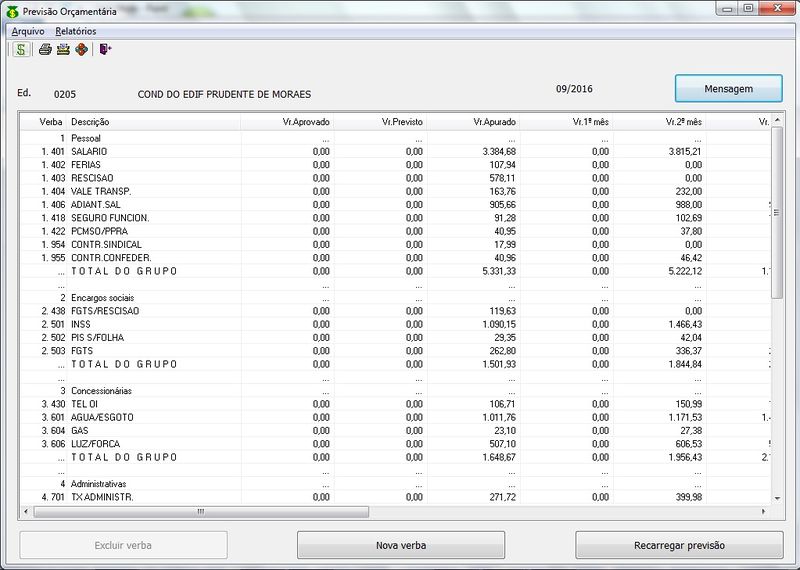Screen dimensions: 800x570
Task: Click the printer icon in toolbar
Action: coord(45,49)
